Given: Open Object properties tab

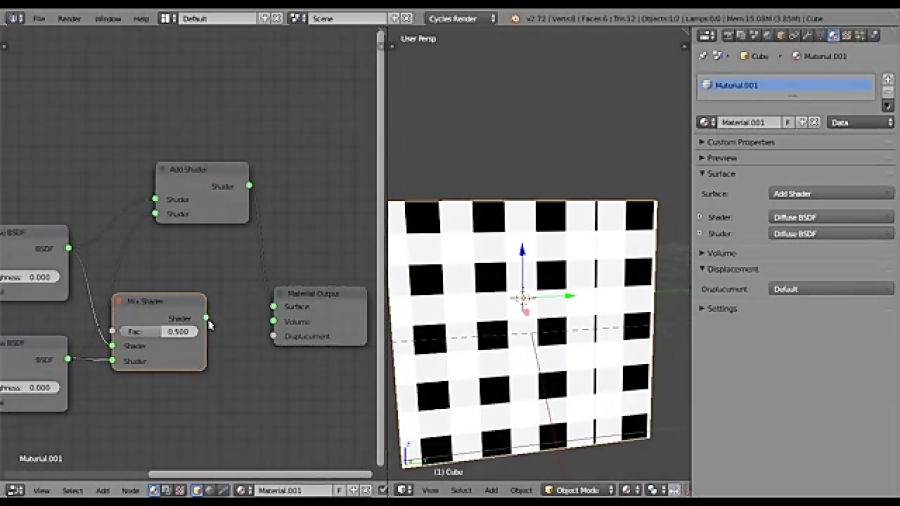Looking at the screenshot, I should tap(781, 36).
